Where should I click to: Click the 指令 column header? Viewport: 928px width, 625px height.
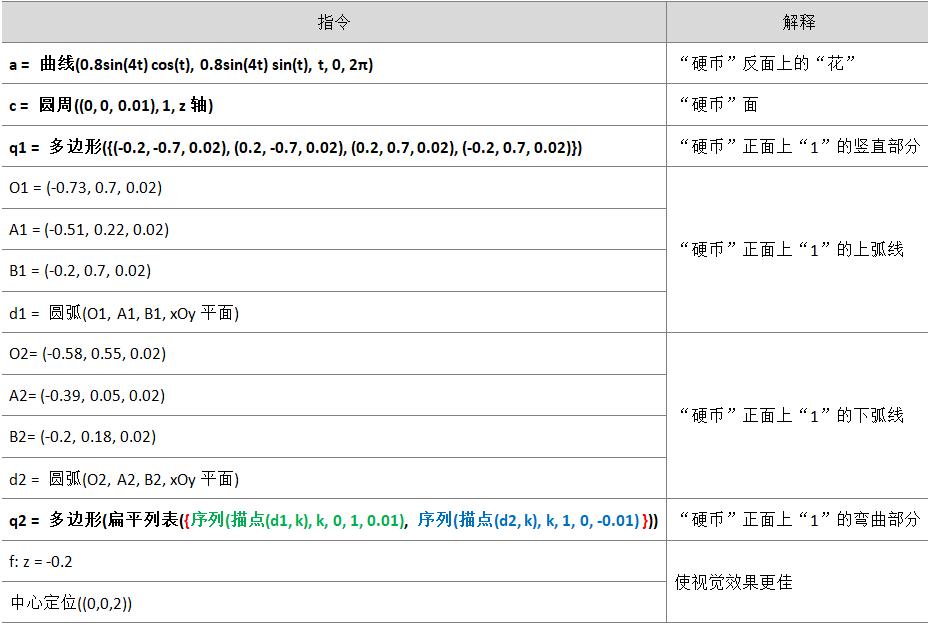(335, 19)
